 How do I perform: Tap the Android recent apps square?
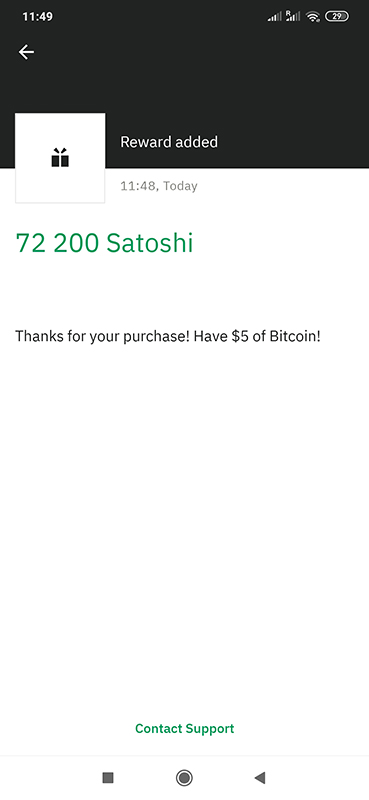coord(108,778)
